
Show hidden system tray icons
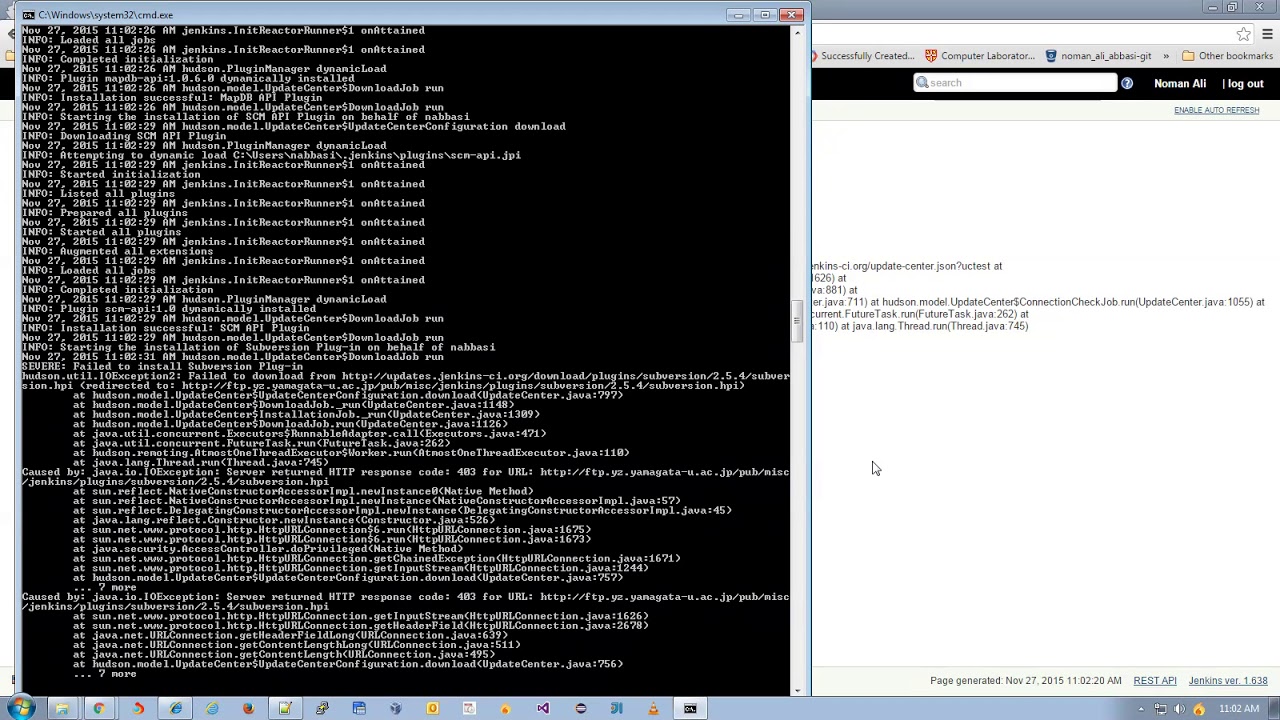click(x=1141, y=709)
